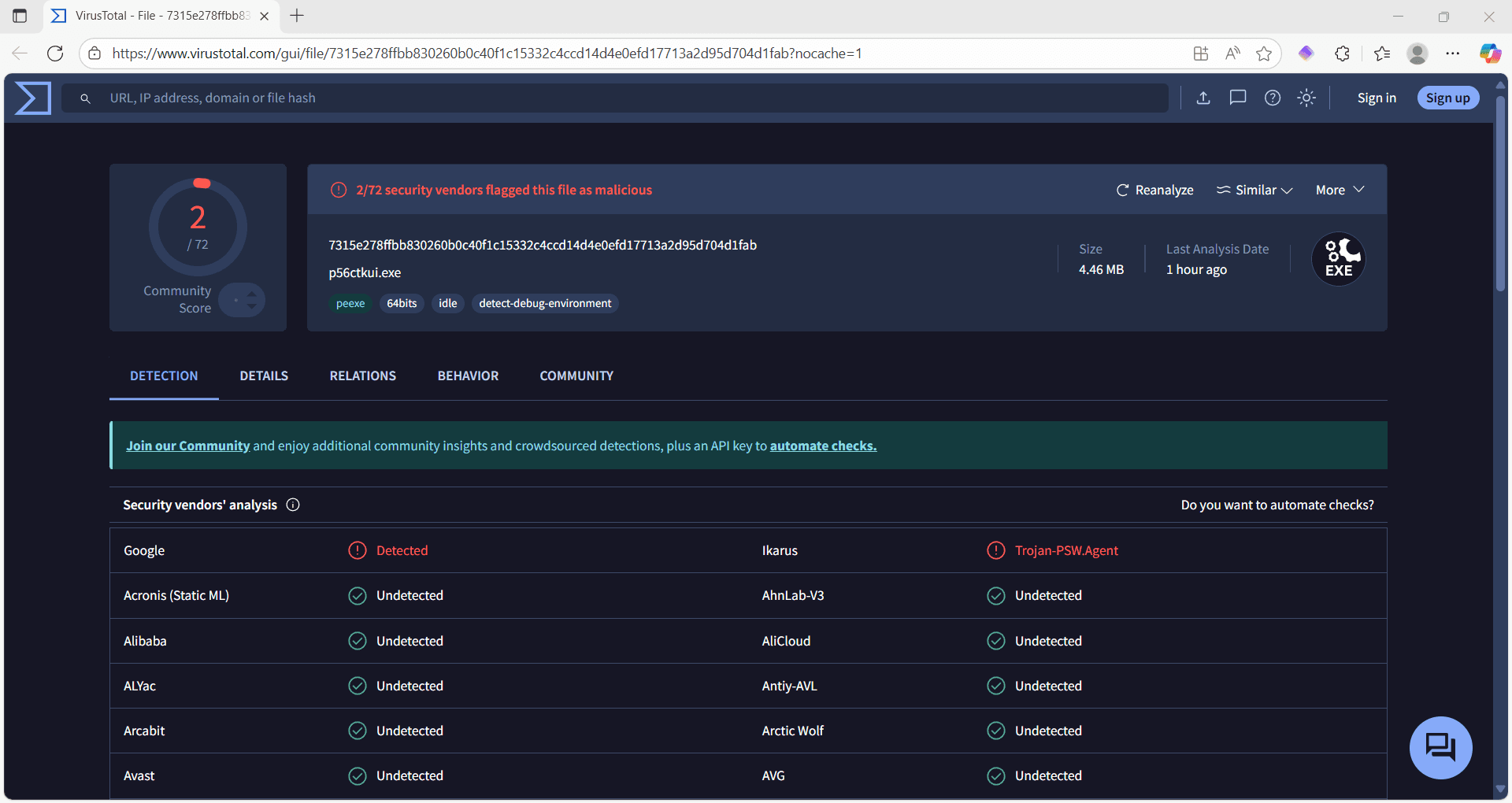
Task: Click Antiy-AVL Undetected check icon
Action: coord(996,686)
